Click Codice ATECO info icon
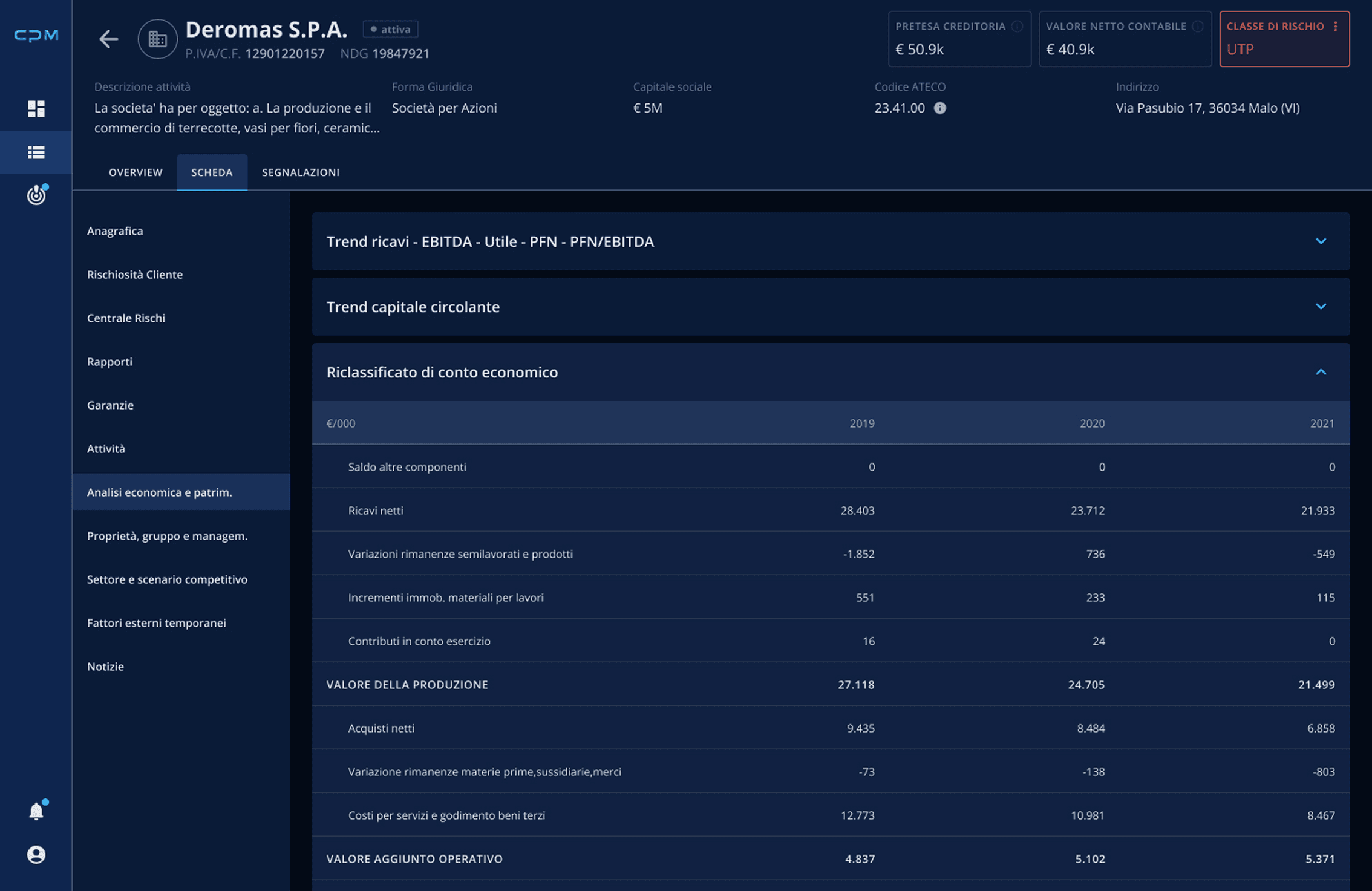Image resolution: width=1372 pixels, height=891 pixels. click(939, 108)
